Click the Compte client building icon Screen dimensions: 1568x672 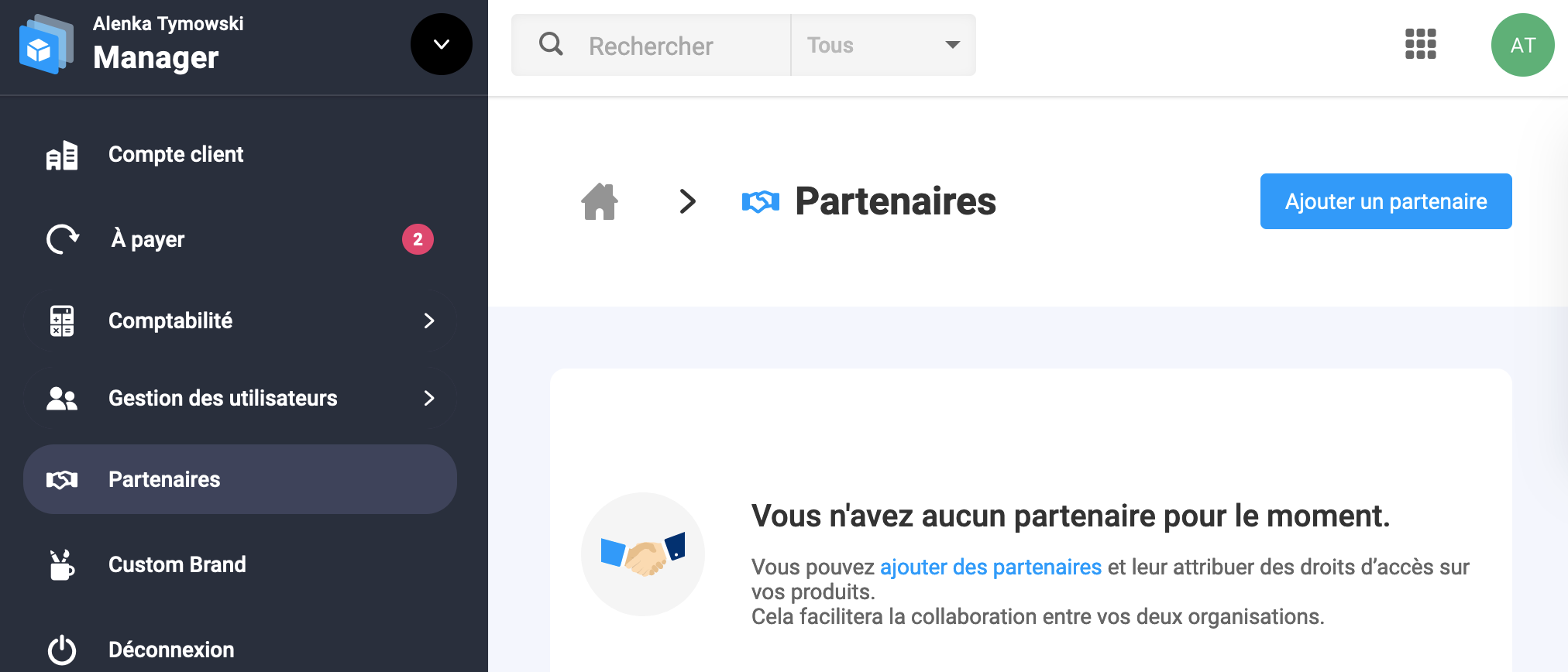(62, 155)
